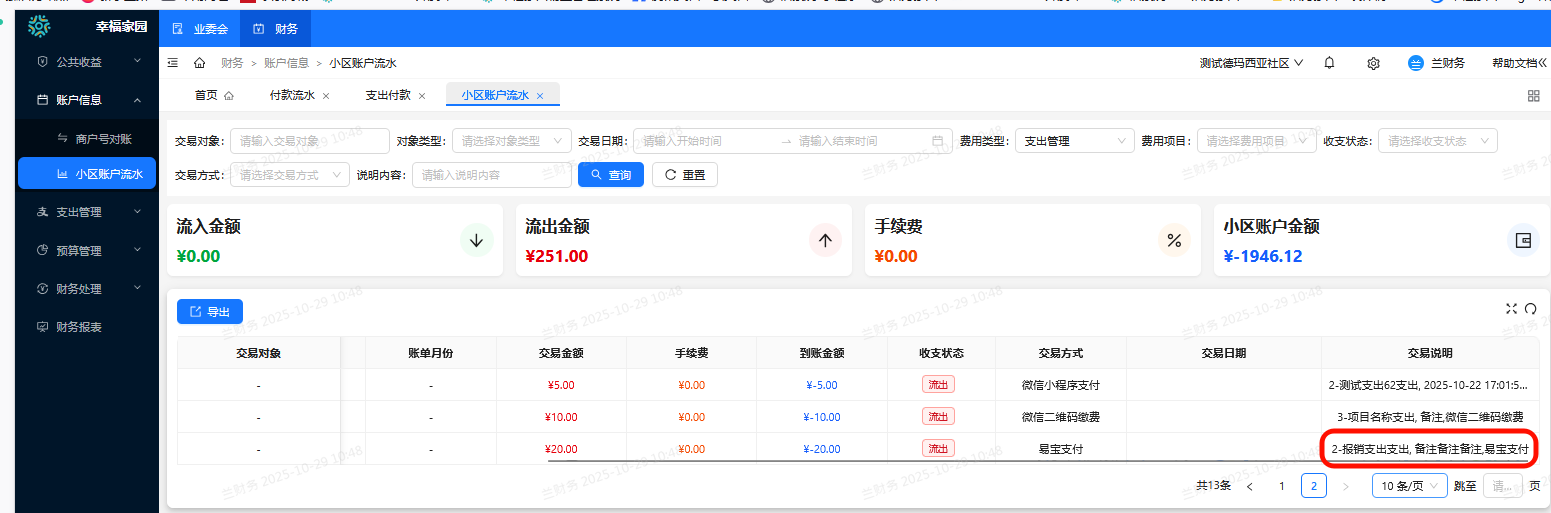The image size is (1551, 513).
Task: Open the tab grid icon at right
Action: point(1533,96)
